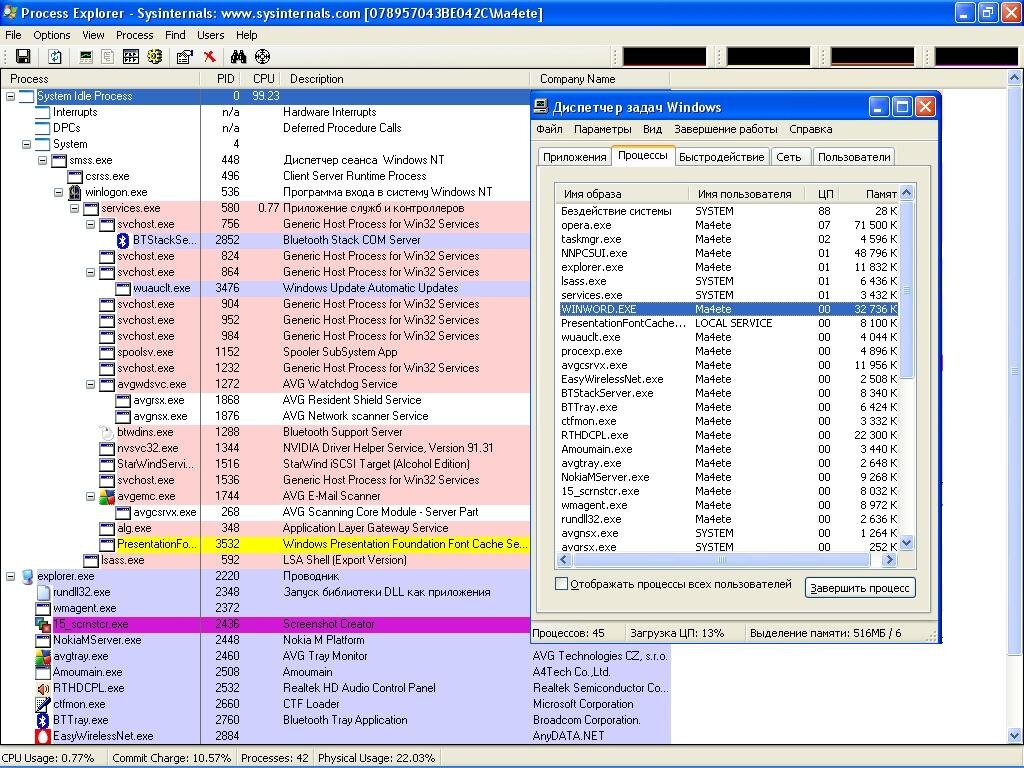The width and height of the screenshot is (1024, 768).
Task: Sort by the Имя образа column header
Action: coord(622,194)
